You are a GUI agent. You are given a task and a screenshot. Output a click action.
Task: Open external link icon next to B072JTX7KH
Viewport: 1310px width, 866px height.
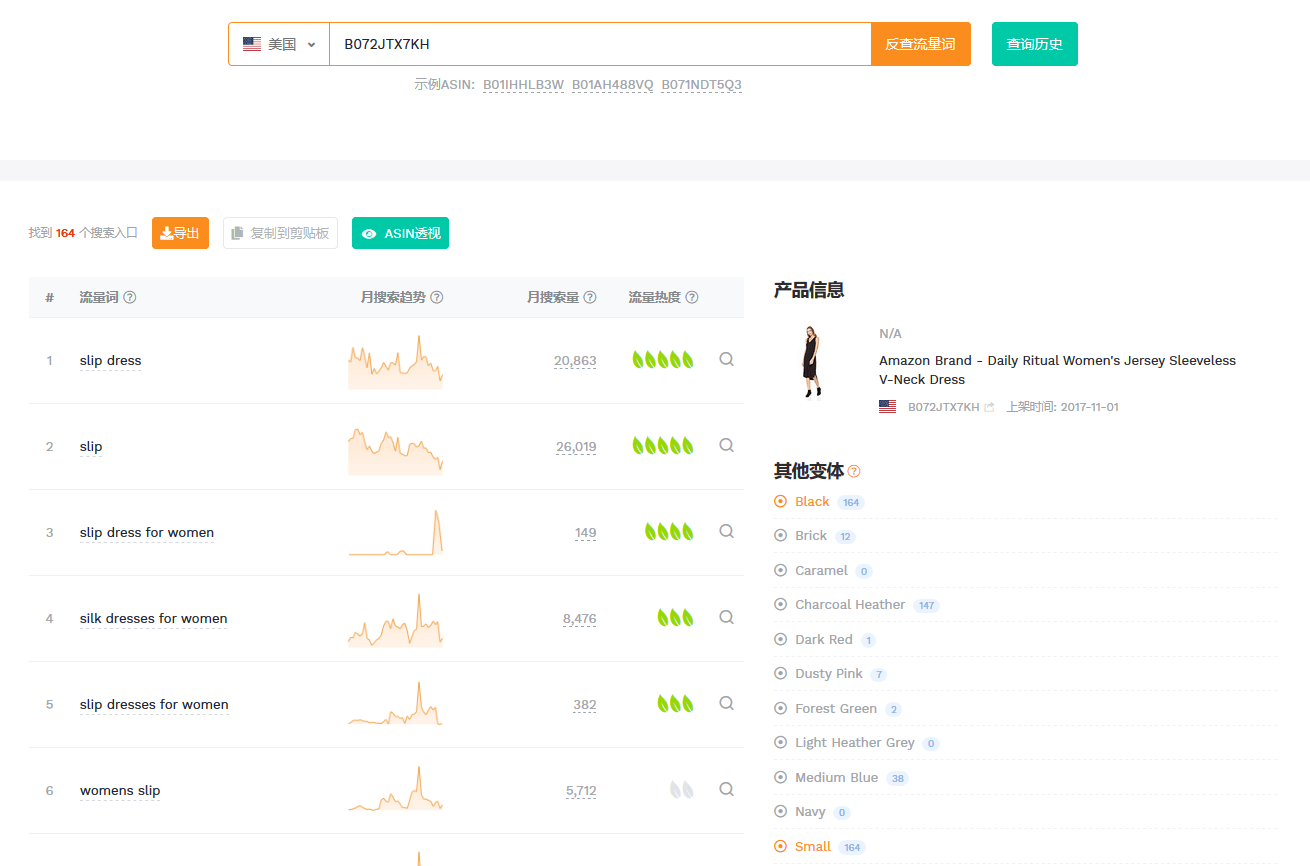pyautogui.click(x=989, y=407)
